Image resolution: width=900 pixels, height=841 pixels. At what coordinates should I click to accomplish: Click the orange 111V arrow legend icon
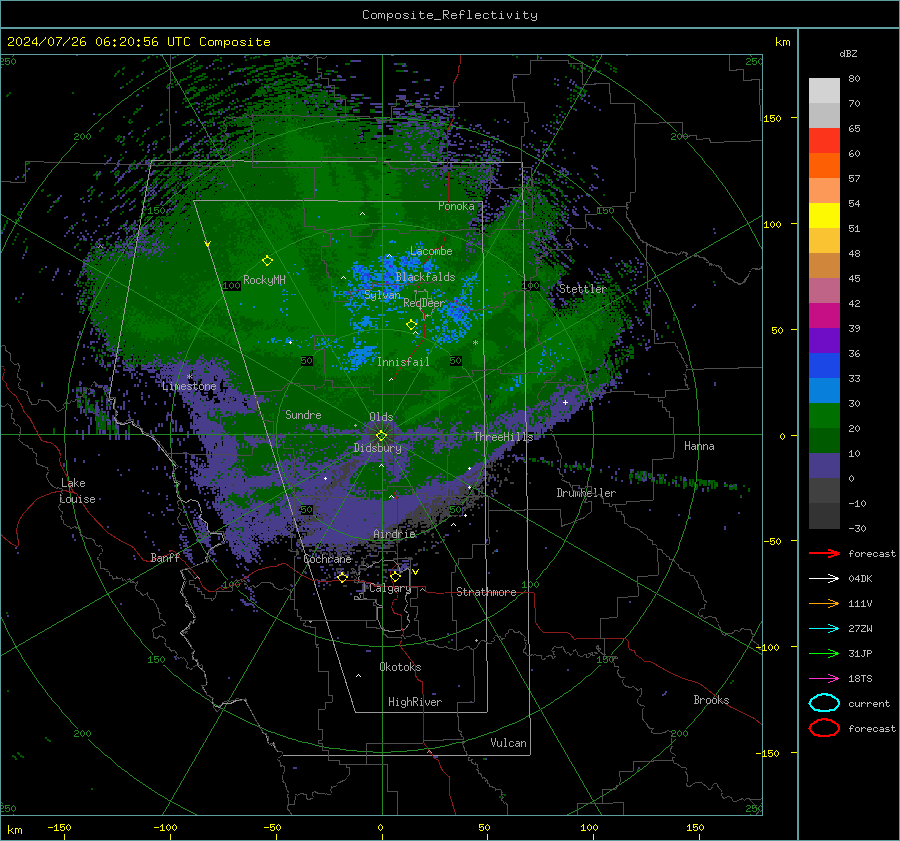[x=824, y=603]
